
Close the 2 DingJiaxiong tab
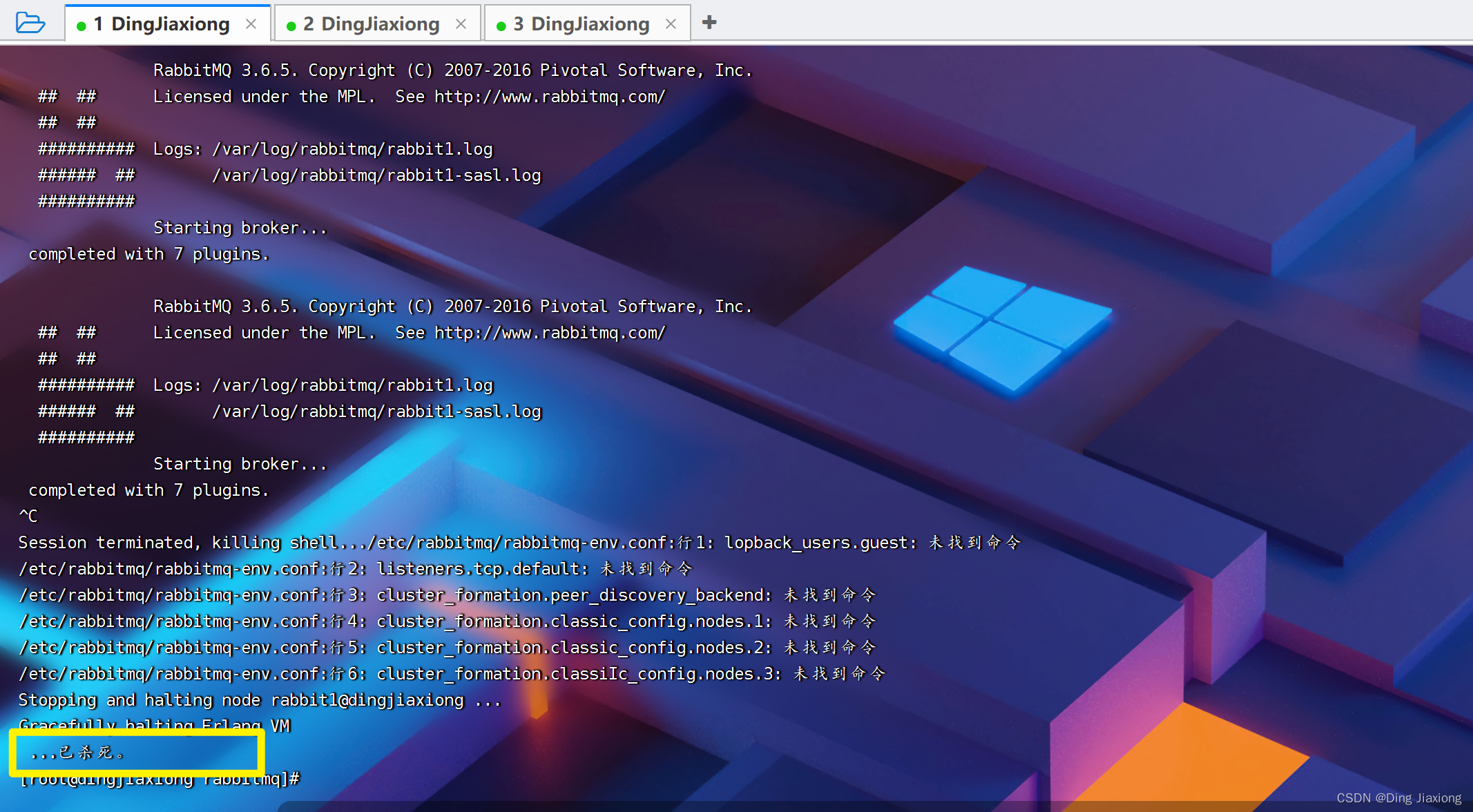pyautogui.click(x=461, y=23)
